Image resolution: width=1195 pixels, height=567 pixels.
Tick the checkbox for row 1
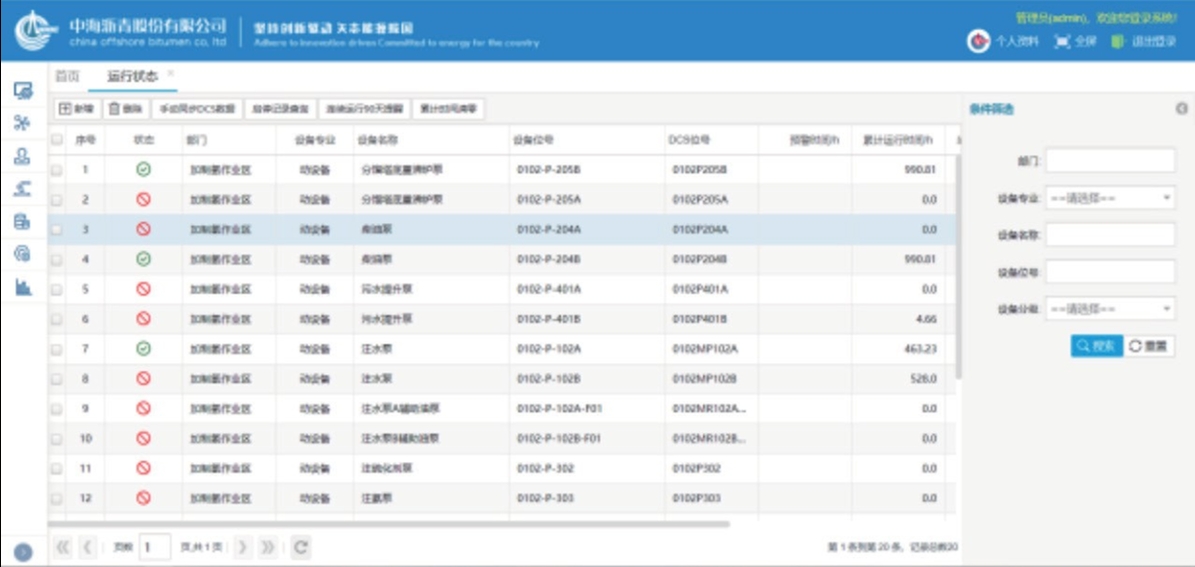pos(57,170)
